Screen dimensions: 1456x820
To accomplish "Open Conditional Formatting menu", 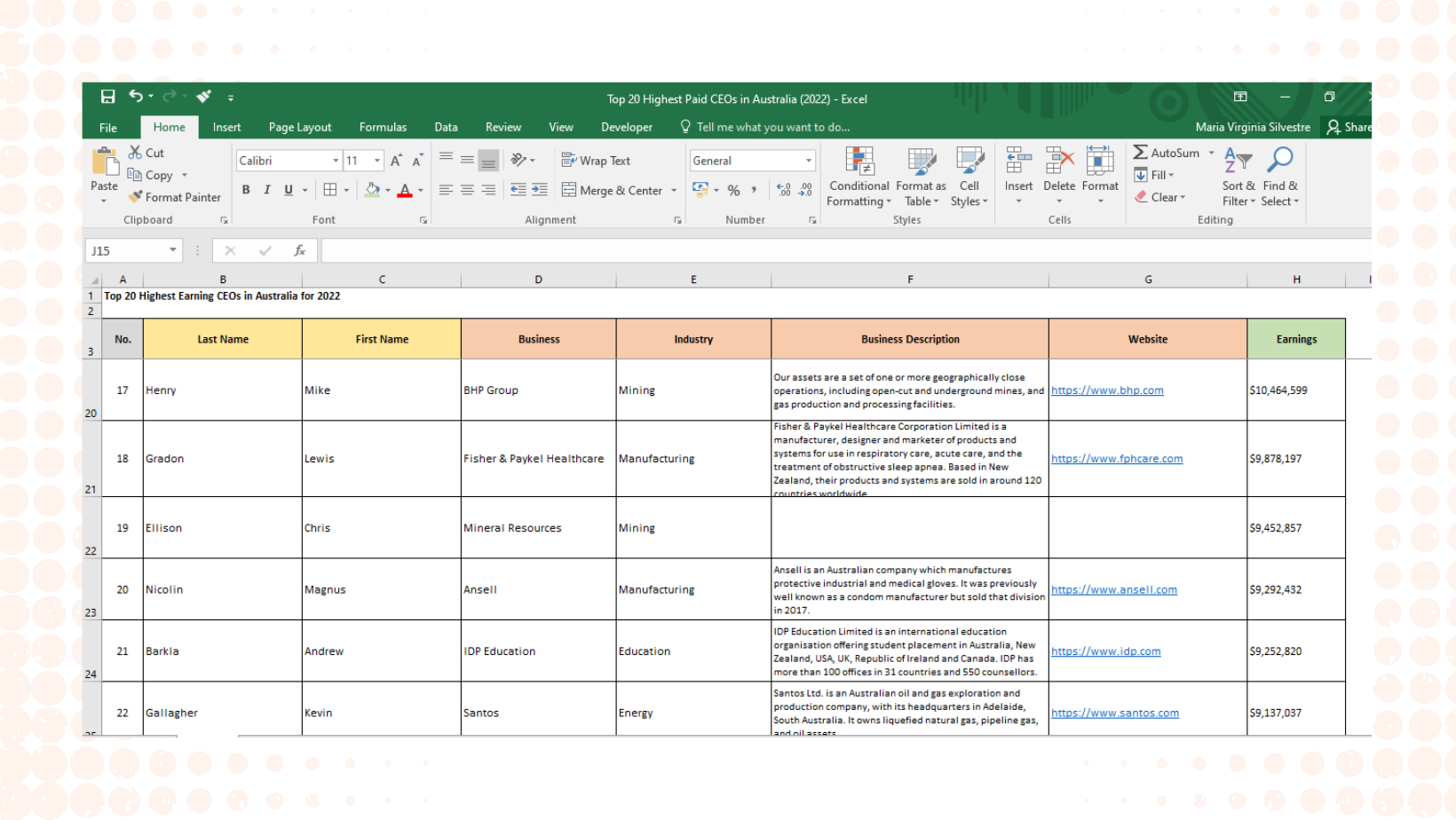I will click(858, 177).
